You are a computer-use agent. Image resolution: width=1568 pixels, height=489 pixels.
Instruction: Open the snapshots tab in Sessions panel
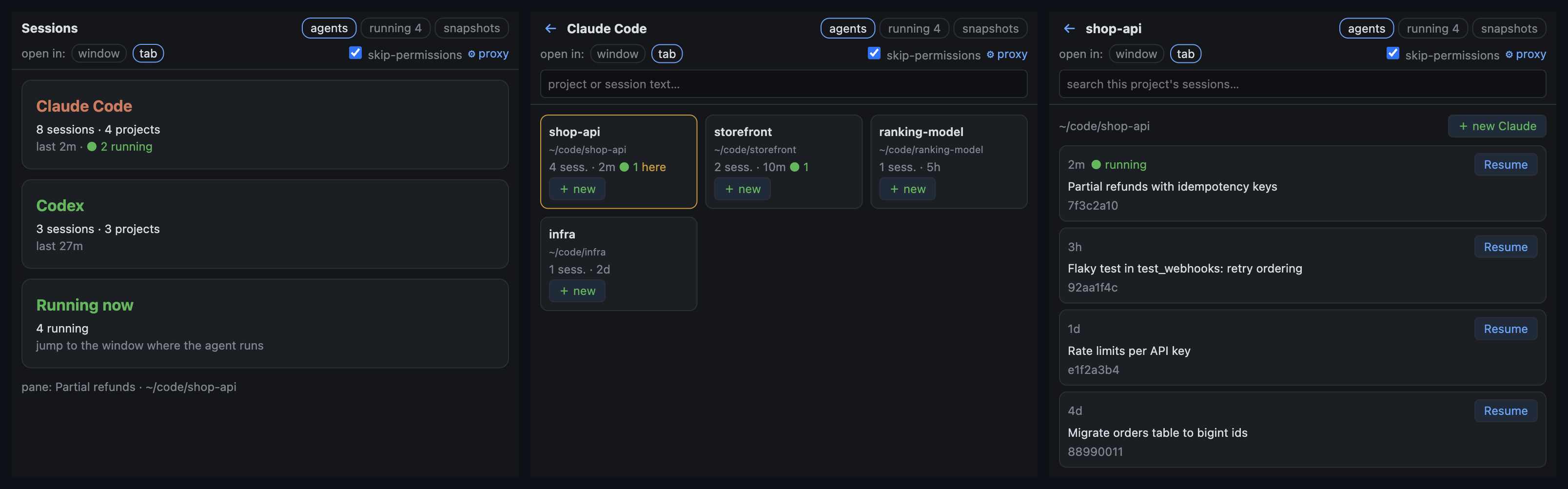tap(471, 28)
